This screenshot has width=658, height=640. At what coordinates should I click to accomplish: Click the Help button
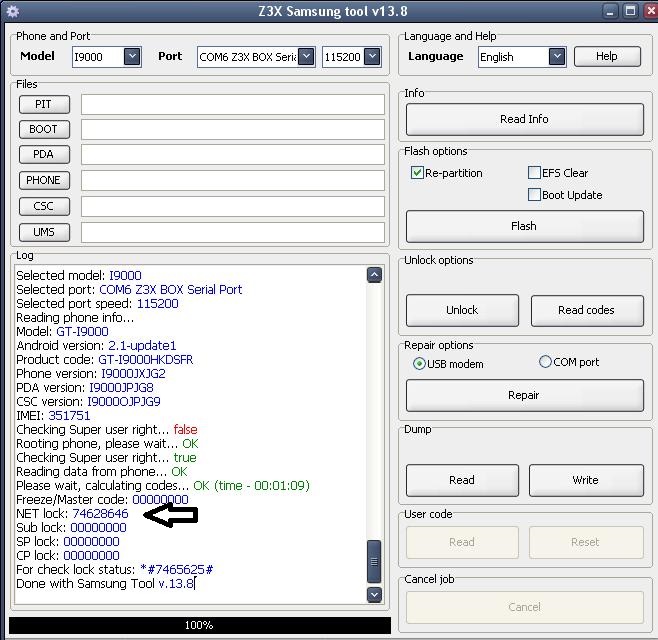click(x=607, y=56)
